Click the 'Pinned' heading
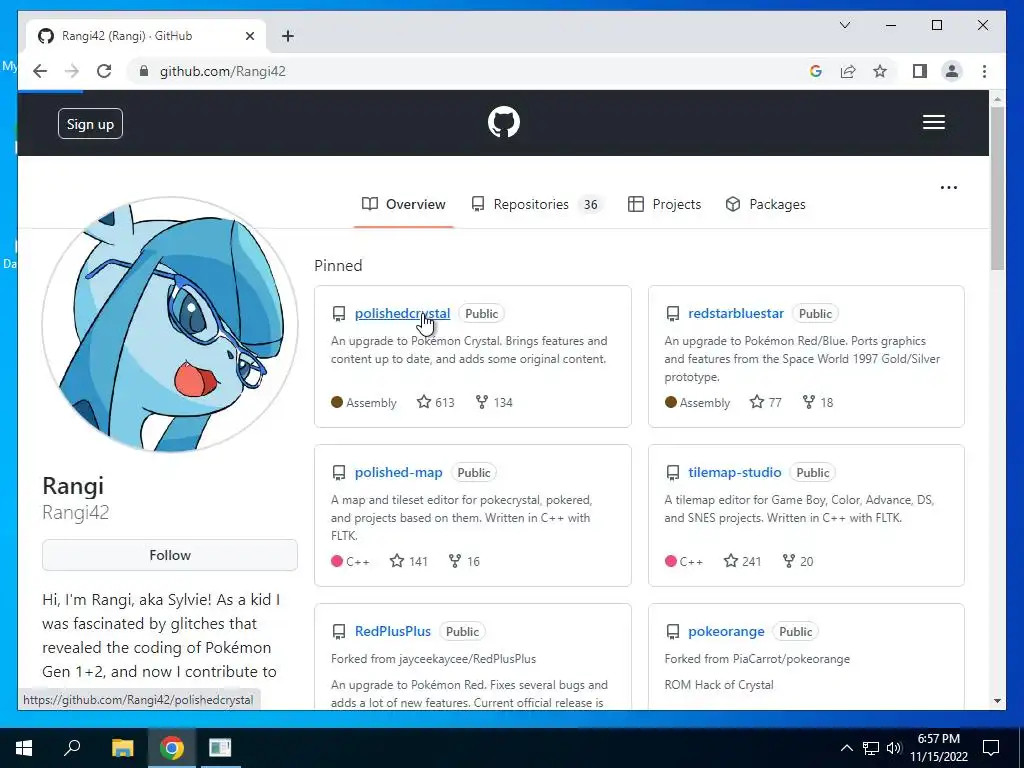The width and height of the screenshot is (1024, 768). coord(338,266)
